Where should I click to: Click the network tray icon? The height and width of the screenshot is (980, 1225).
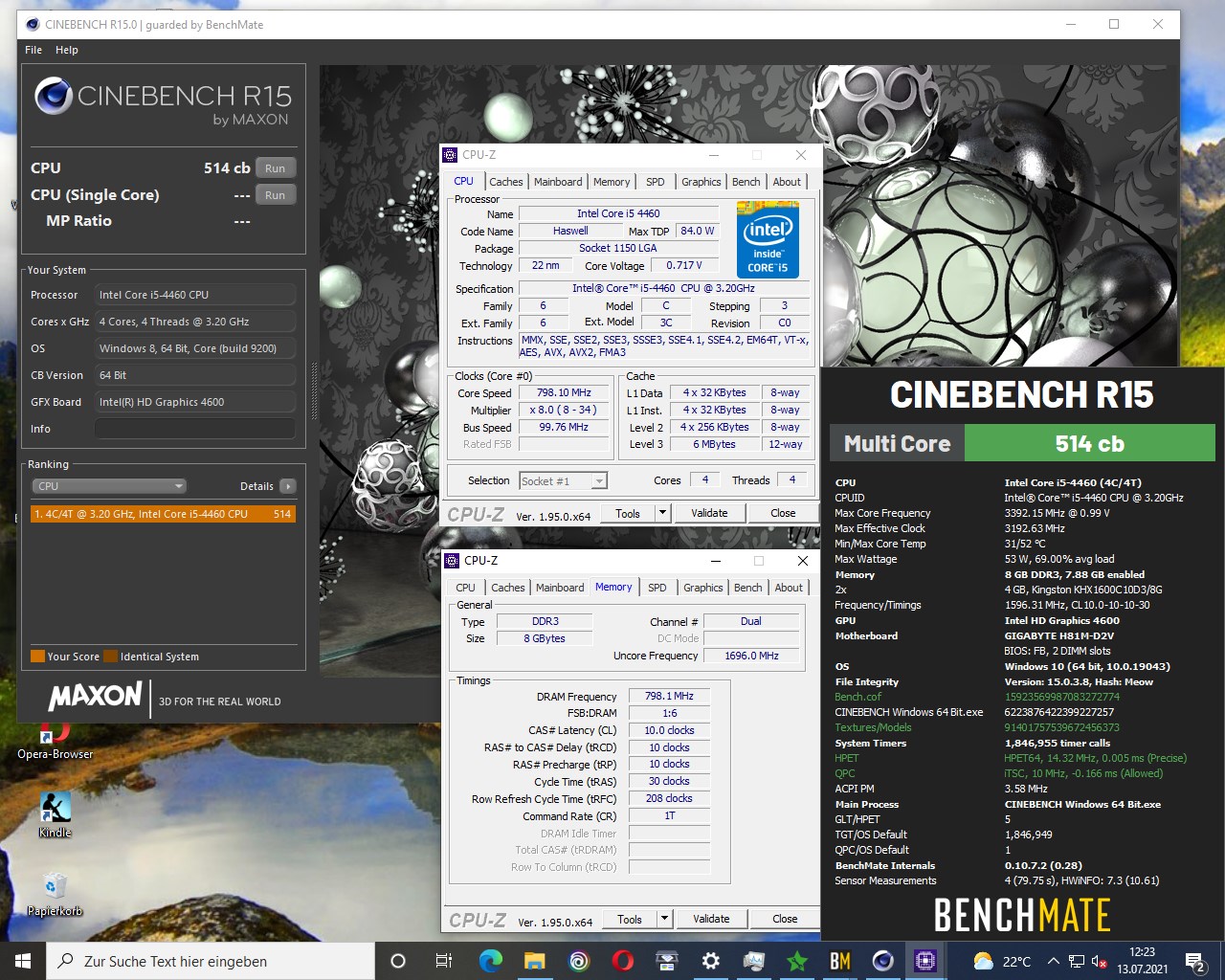[1077, 961]
